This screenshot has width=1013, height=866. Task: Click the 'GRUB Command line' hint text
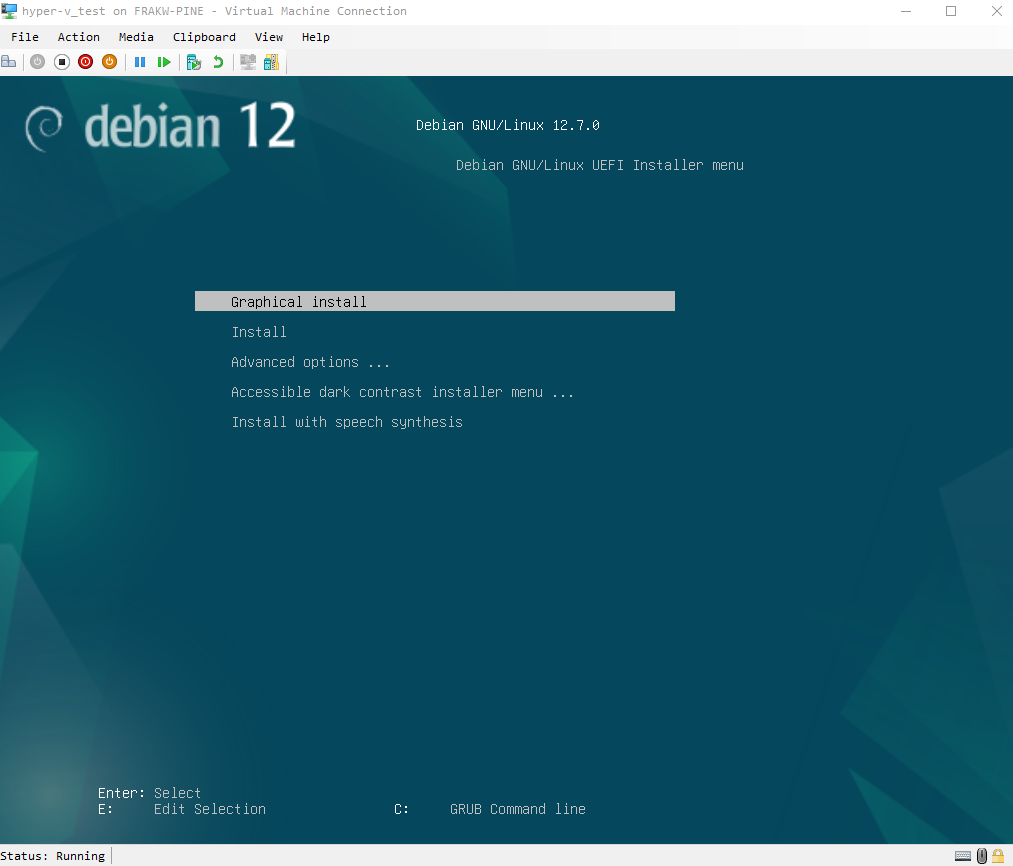(517, 809)
